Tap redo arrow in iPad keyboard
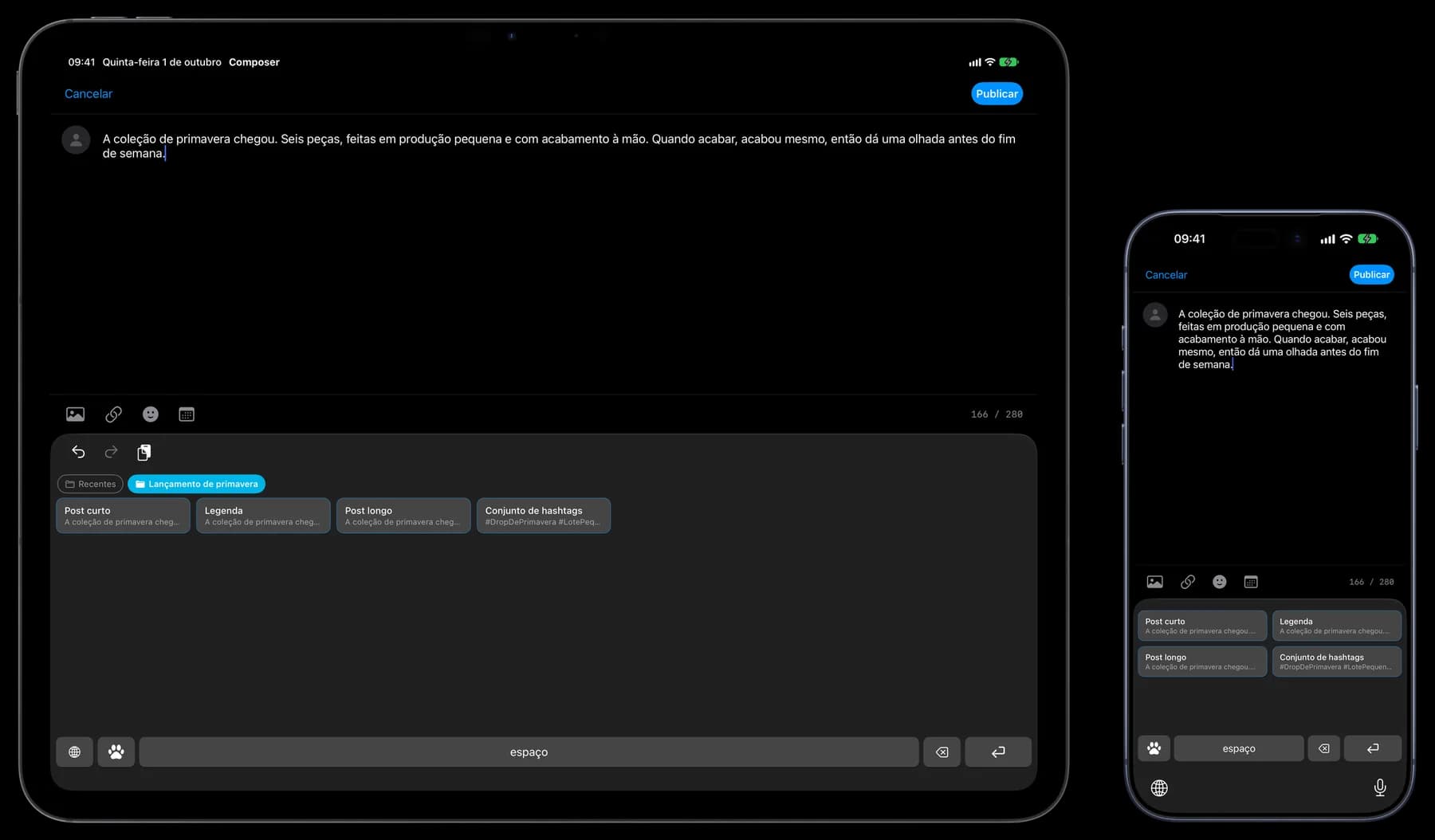The image size is (1435, 840). [111, 452]
